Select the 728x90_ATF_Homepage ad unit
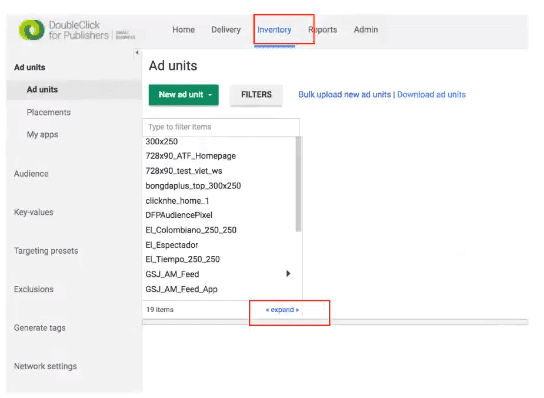 190,156
